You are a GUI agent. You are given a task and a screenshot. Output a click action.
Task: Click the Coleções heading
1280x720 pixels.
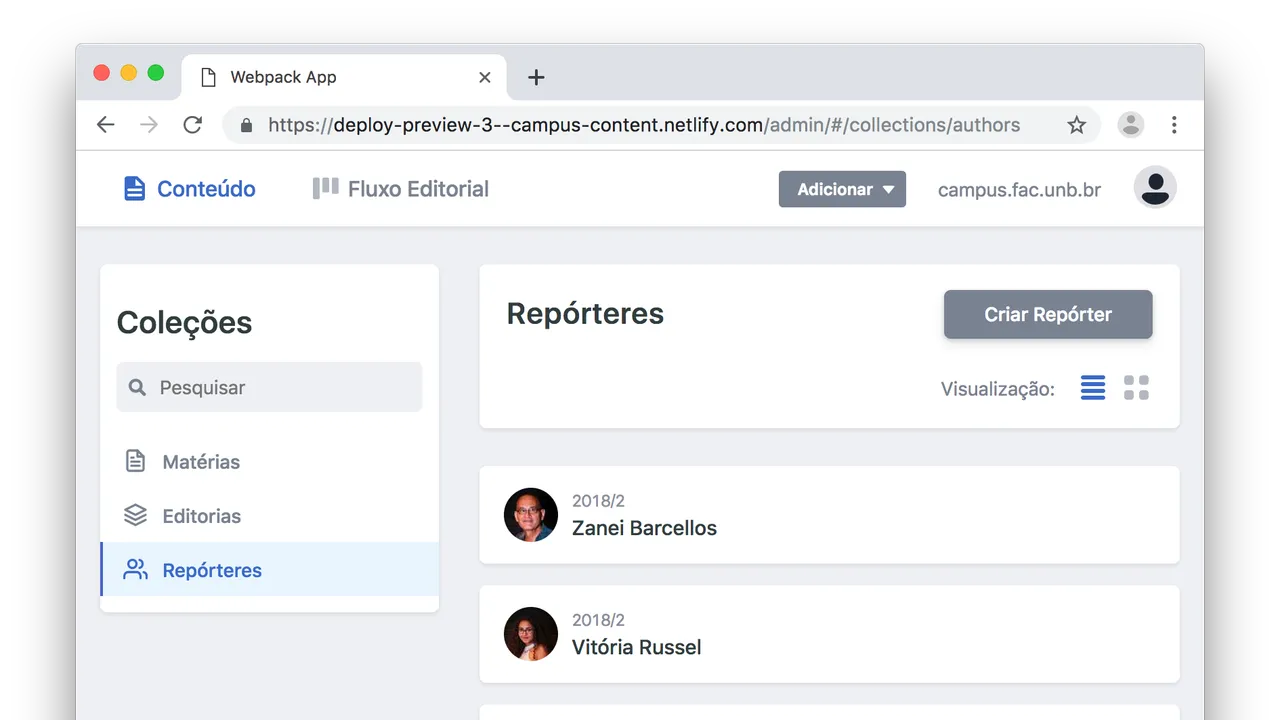[184, 323]
